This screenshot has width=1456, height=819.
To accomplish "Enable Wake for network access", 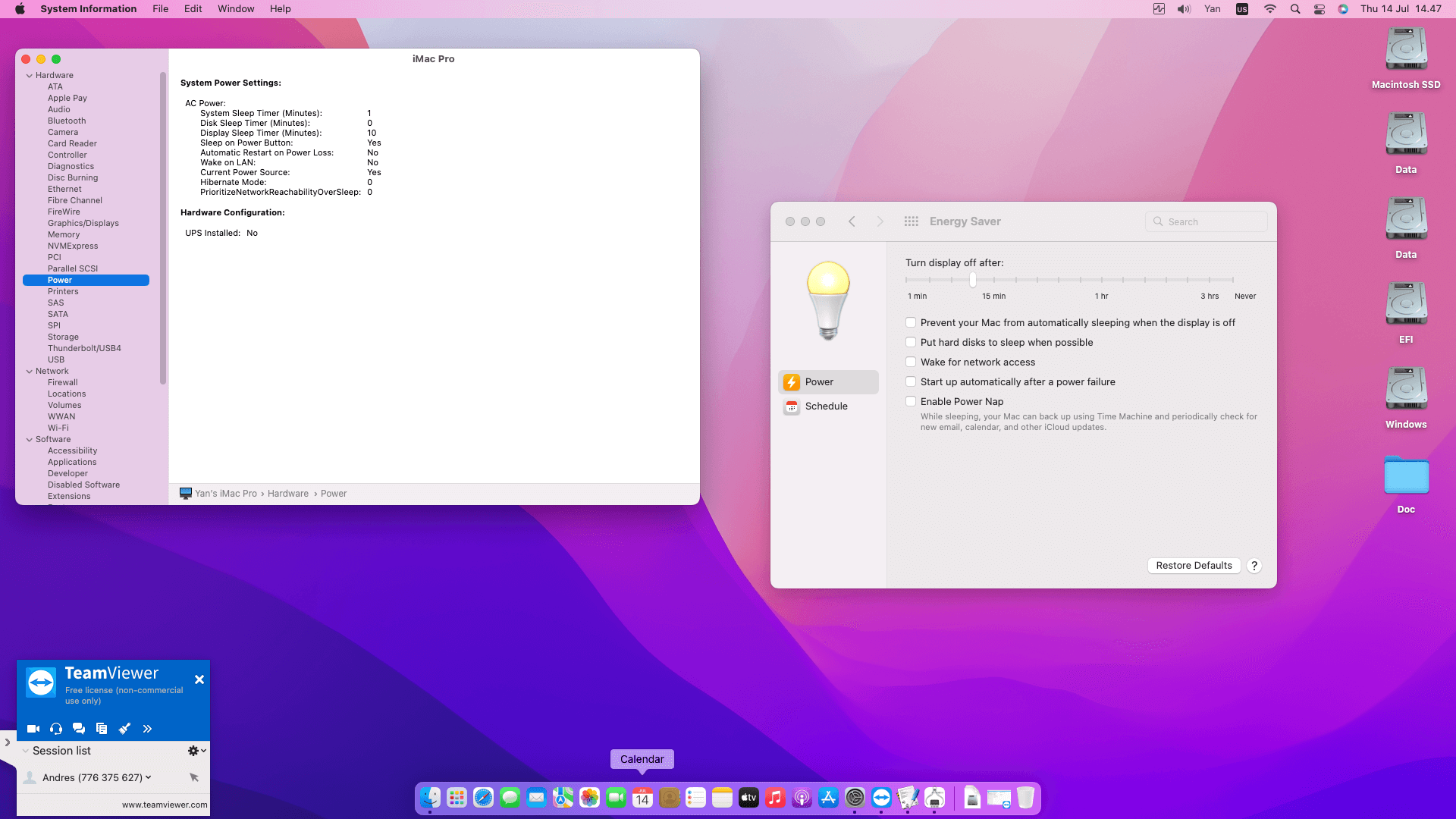I will [x=911, y=362].
